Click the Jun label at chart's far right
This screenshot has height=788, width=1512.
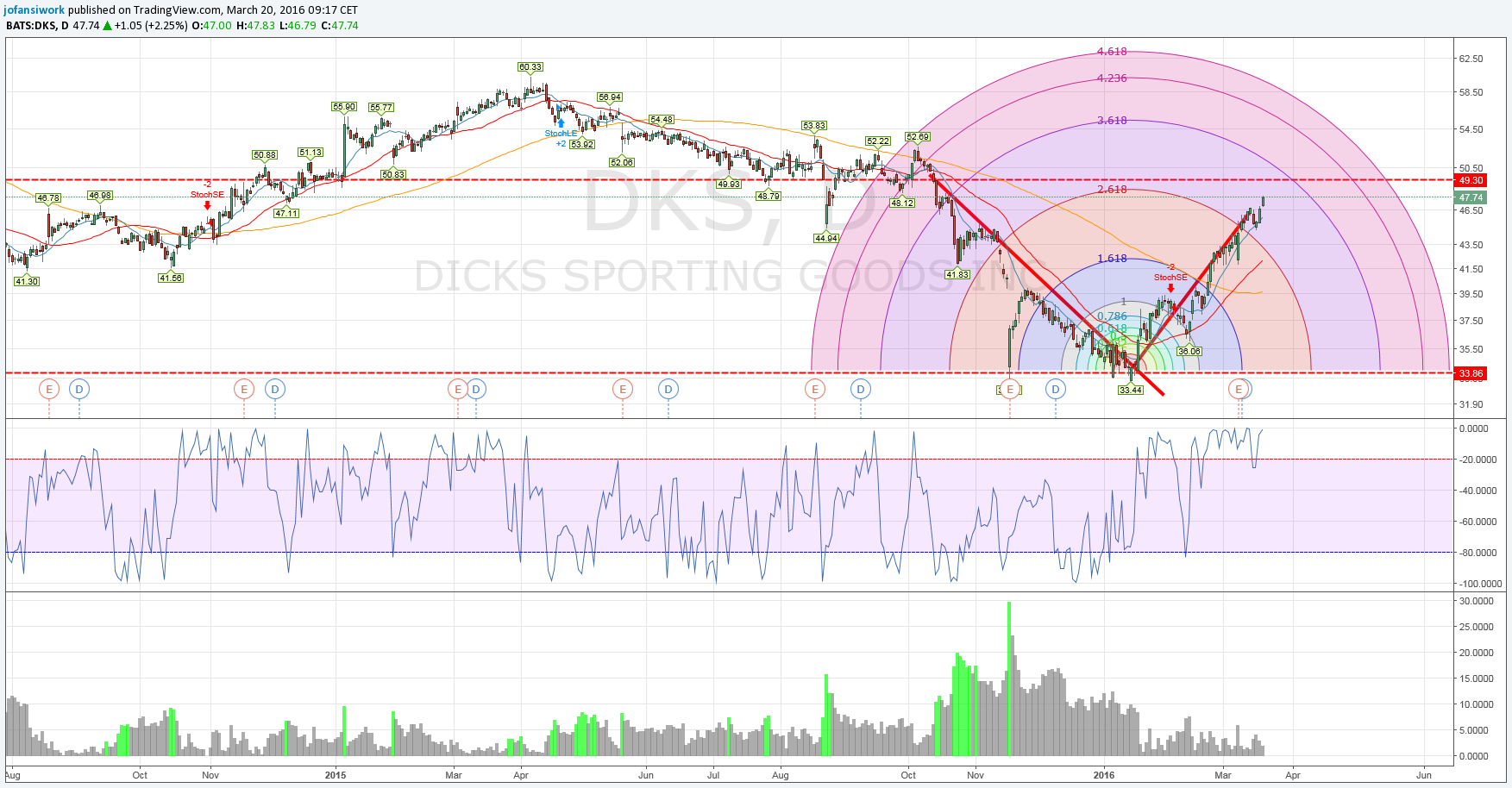[1423, 775]
